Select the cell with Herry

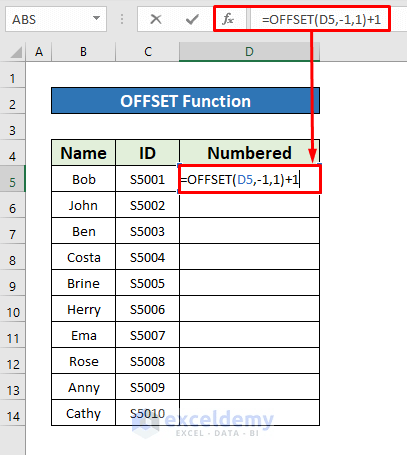[x=83, y=309]
